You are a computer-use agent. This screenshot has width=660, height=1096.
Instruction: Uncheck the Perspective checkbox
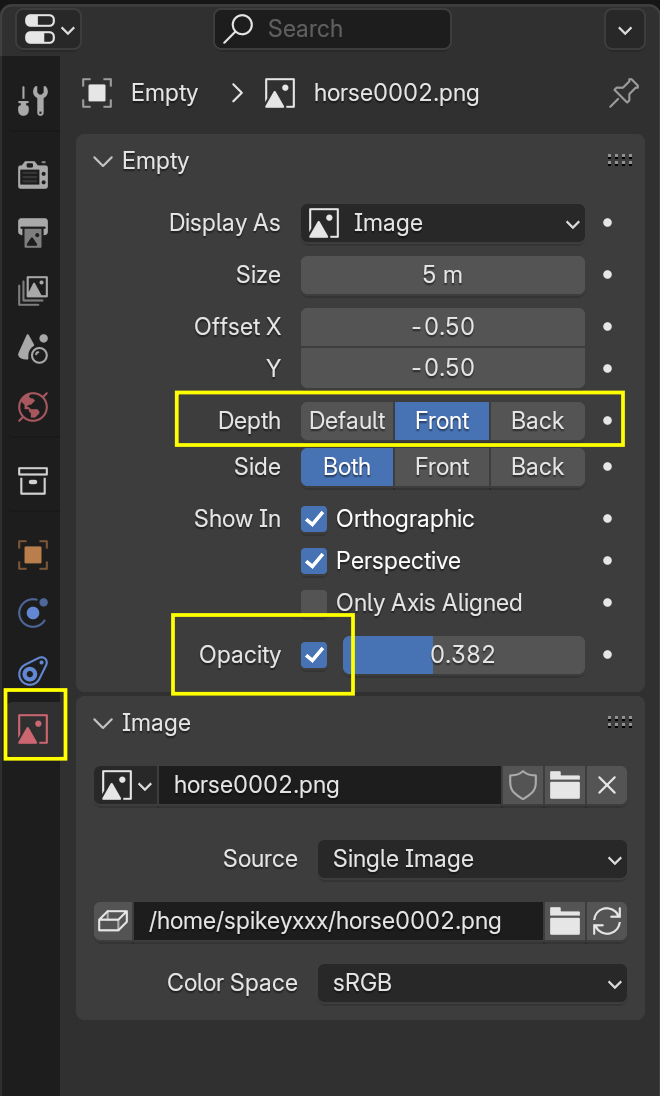click(x=314, y=561)
